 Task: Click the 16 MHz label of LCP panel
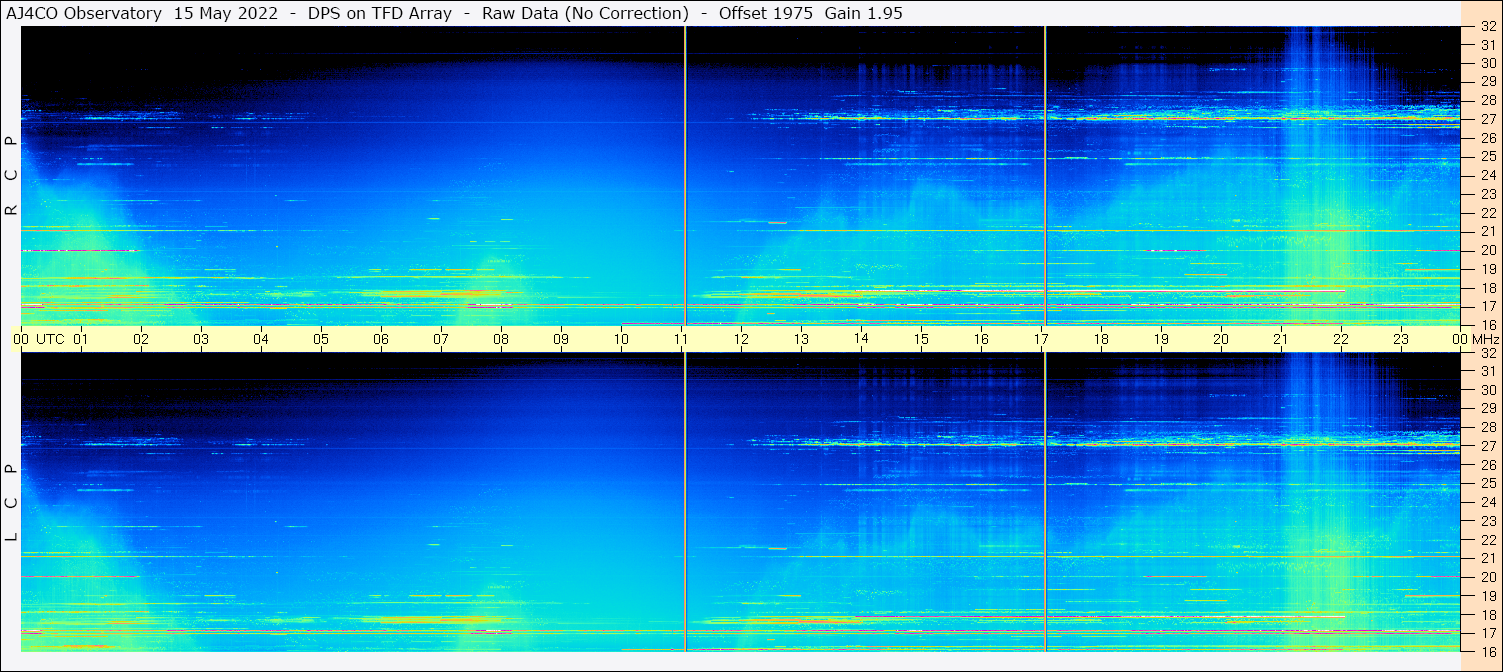pyautogui.click(x=1488, y=650)
